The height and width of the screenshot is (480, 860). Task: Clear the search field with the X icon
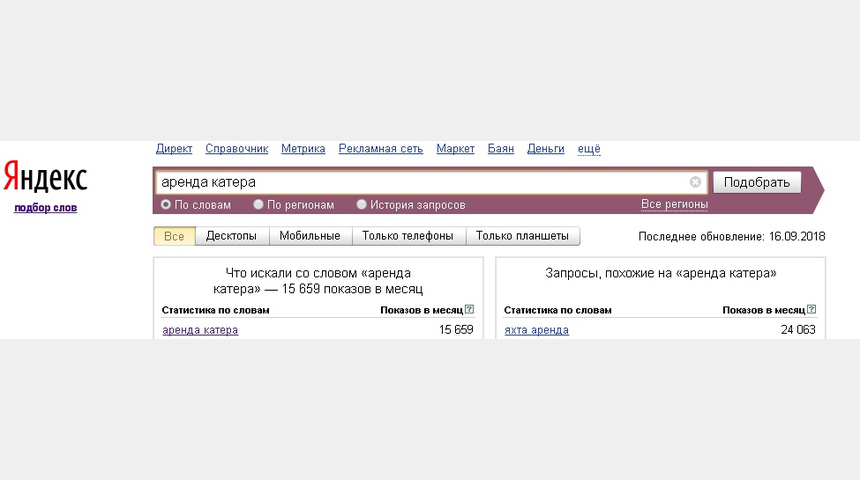[695, 182]
